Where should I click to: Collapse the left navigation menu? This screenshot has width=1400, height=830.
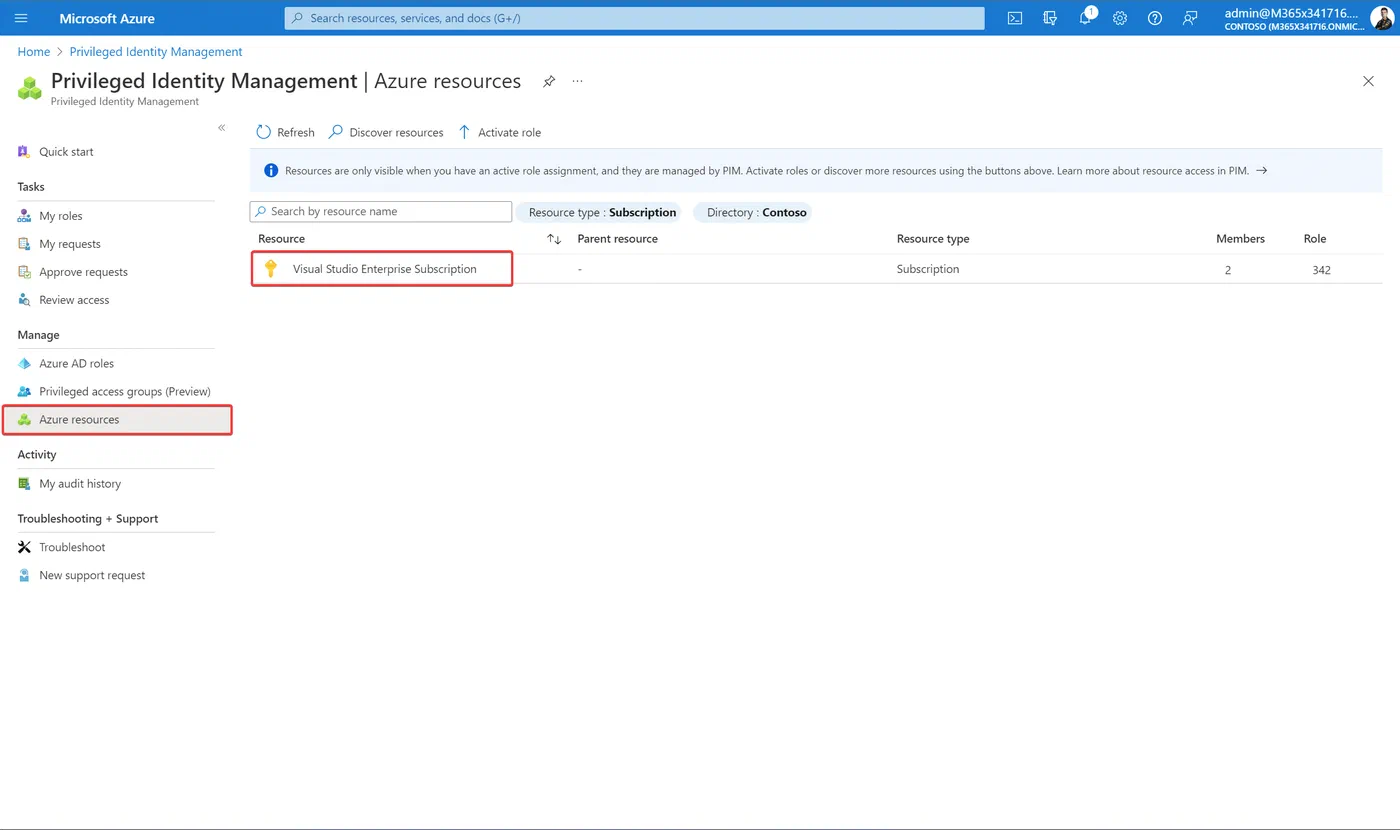pyautogui.click(x=222, y=128)
